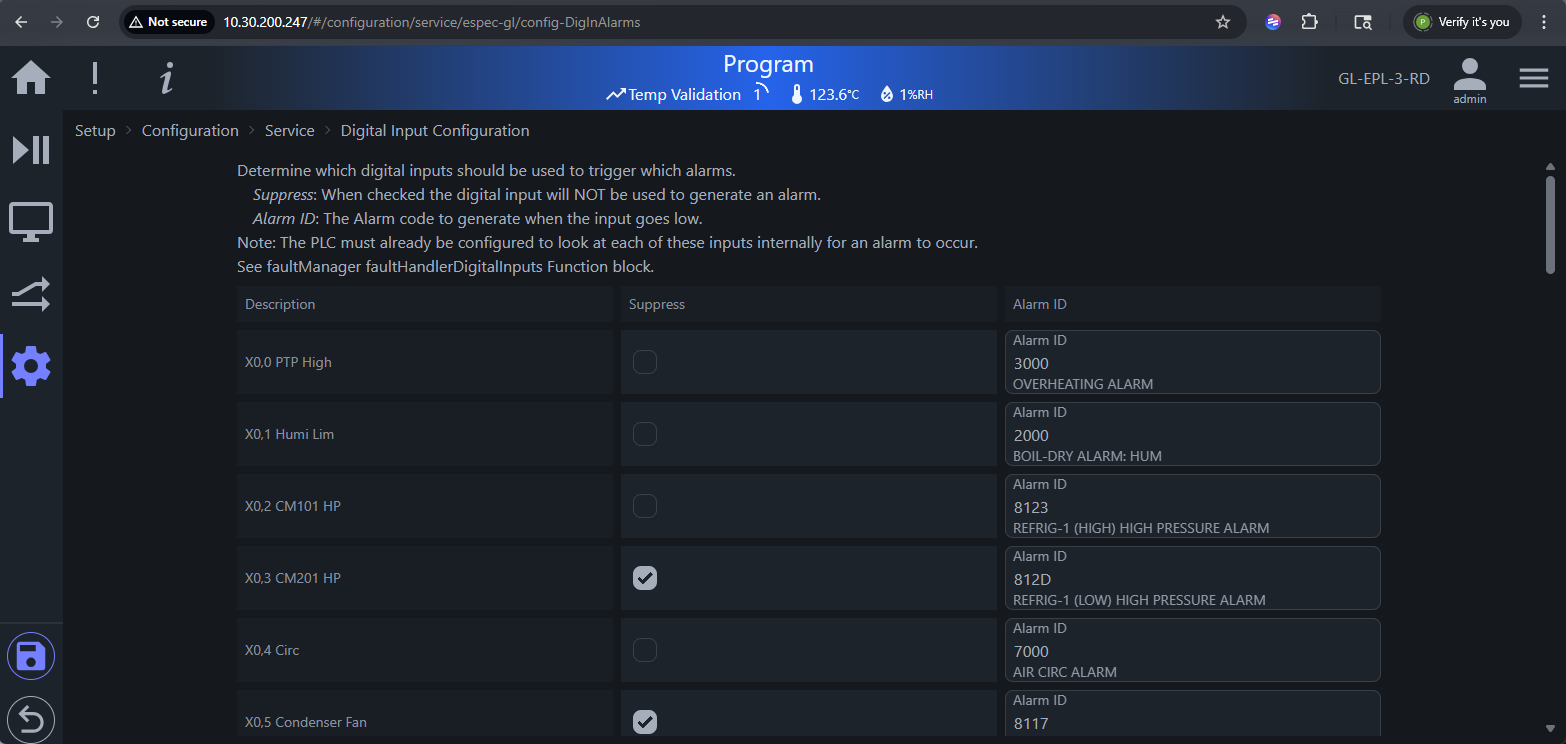
Task: Reload the page in browser
Action: point(93,22)
